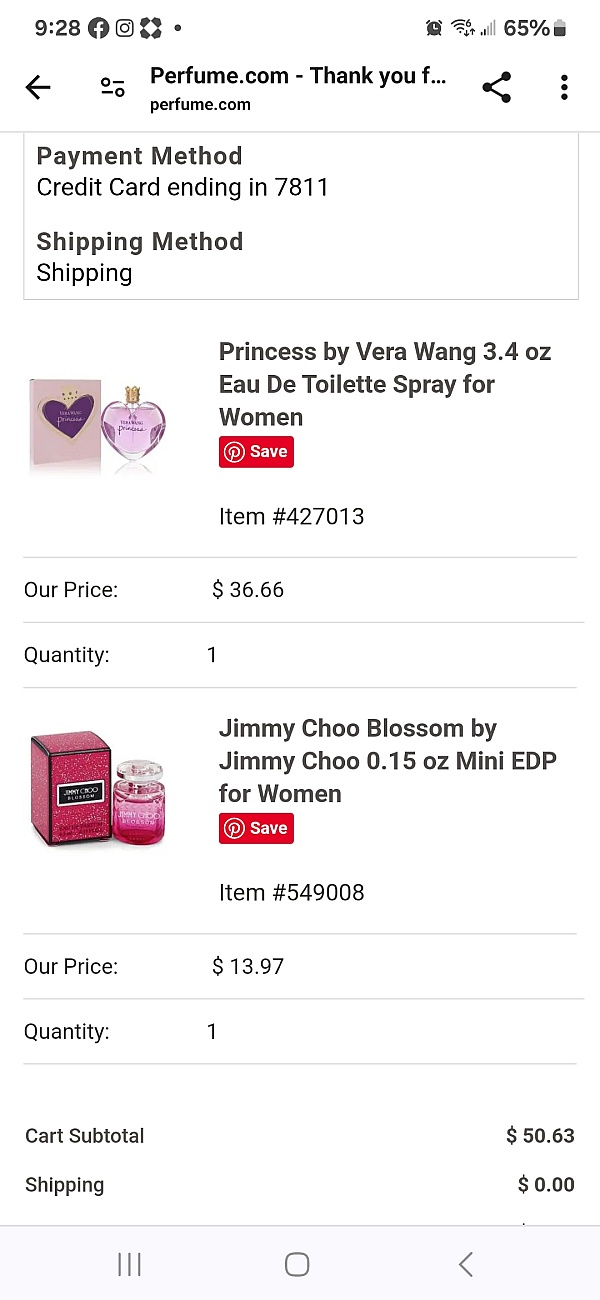The width and height of the screenshot is (600, 1300).
Task: Save the Vera Wang Princess item to Pinterest
Action: [x=256, y=452]
